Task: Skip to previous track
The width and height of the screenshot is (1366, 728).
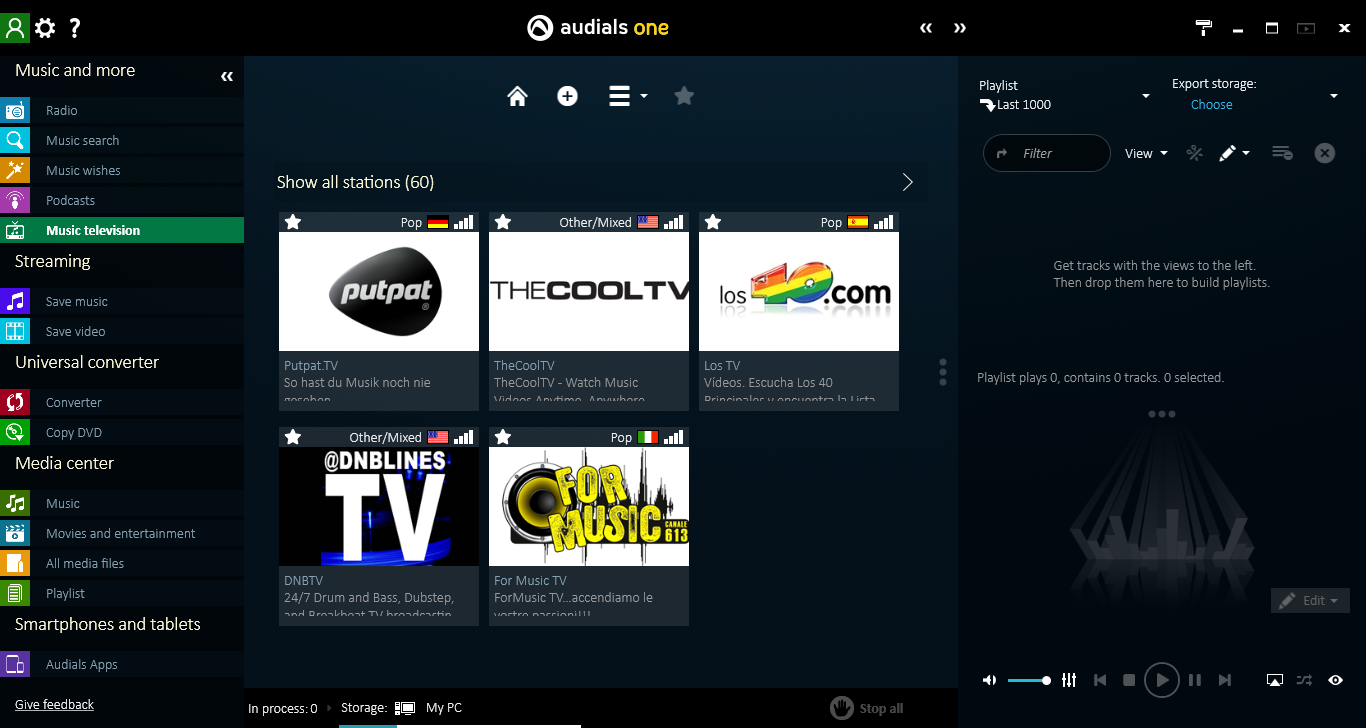Action: click(1100, 680)
